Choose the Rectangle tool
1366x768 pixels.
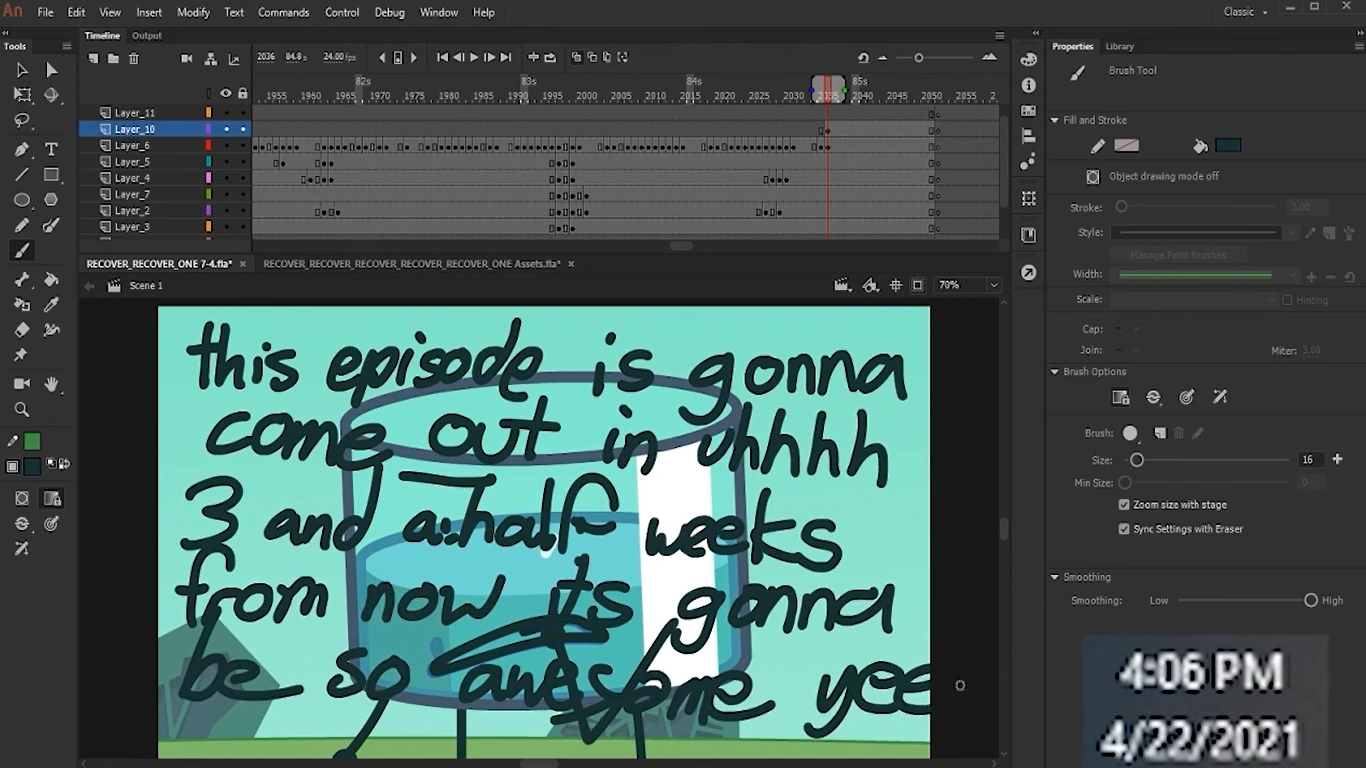pyautogui.click(x=52, y=174)
